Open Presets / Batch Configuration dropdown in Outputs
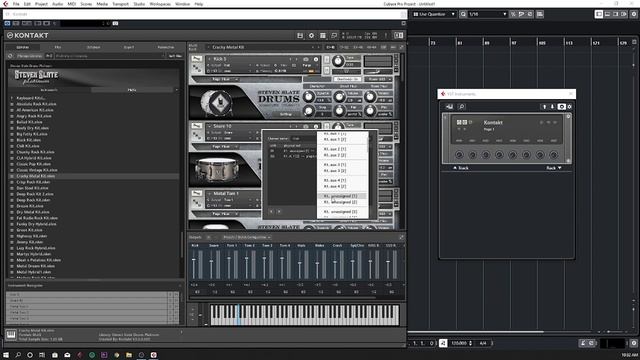Viewport: 640px width, 360px height. pos(247,237)
